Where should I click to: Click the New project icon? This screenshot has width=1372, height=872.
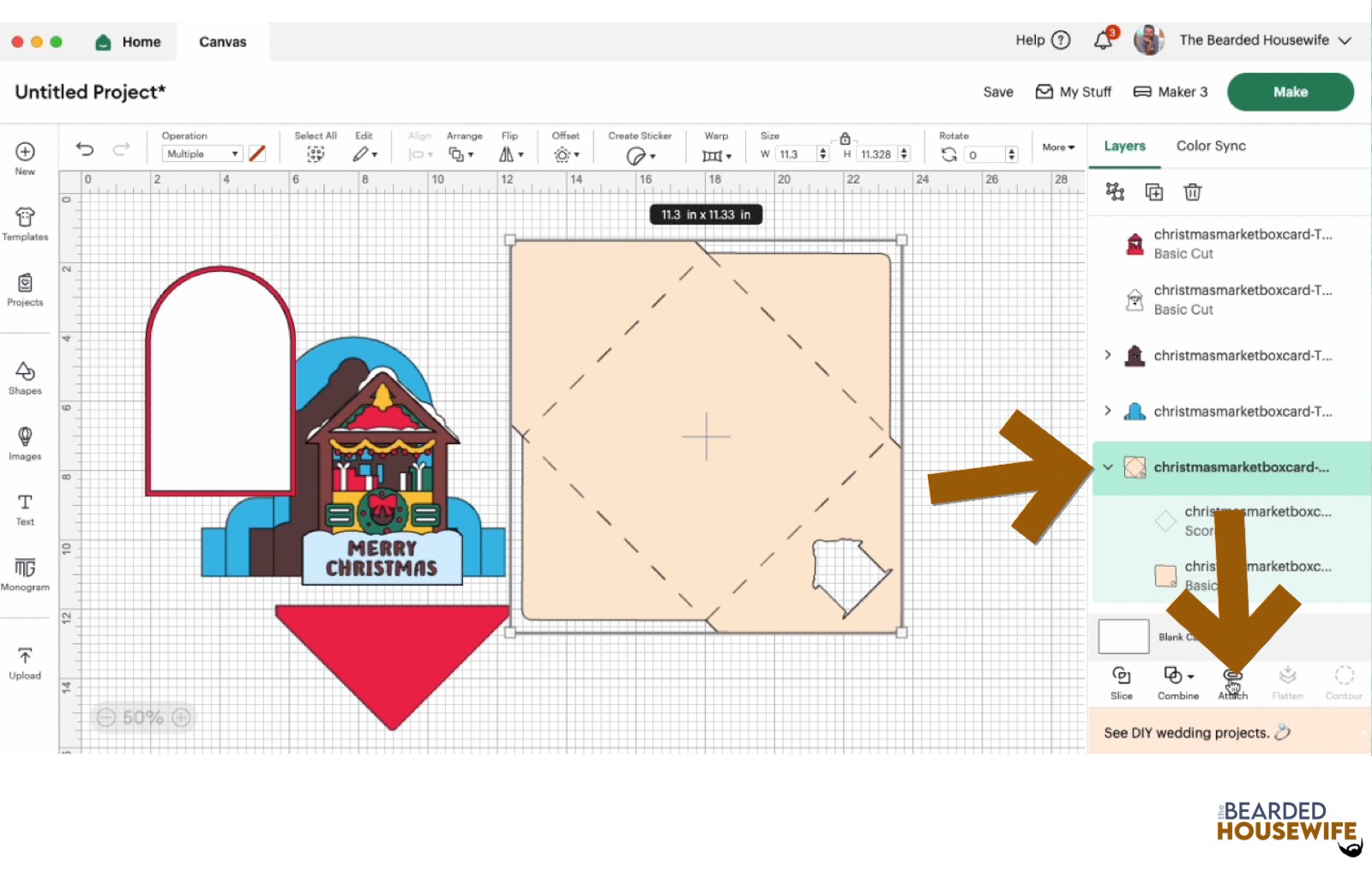25,159
